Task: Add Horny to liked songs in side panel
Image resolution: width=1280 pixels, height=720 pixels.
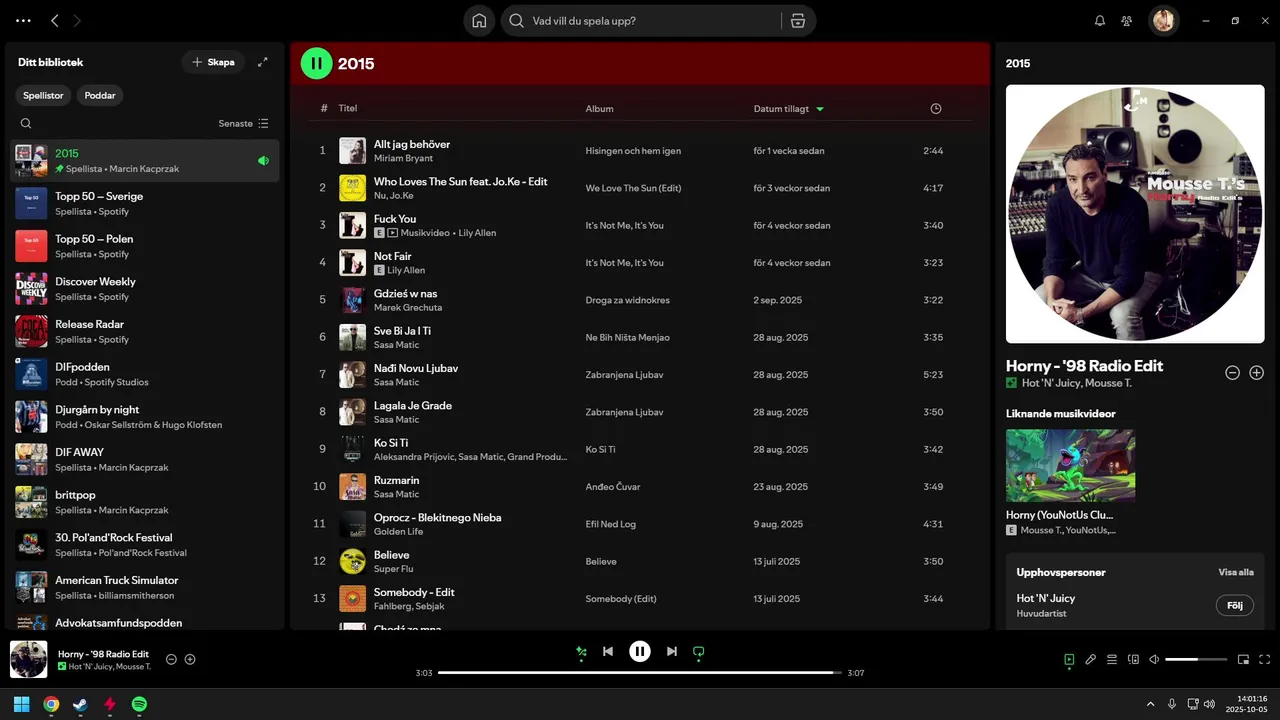Action: (1257, 372)
